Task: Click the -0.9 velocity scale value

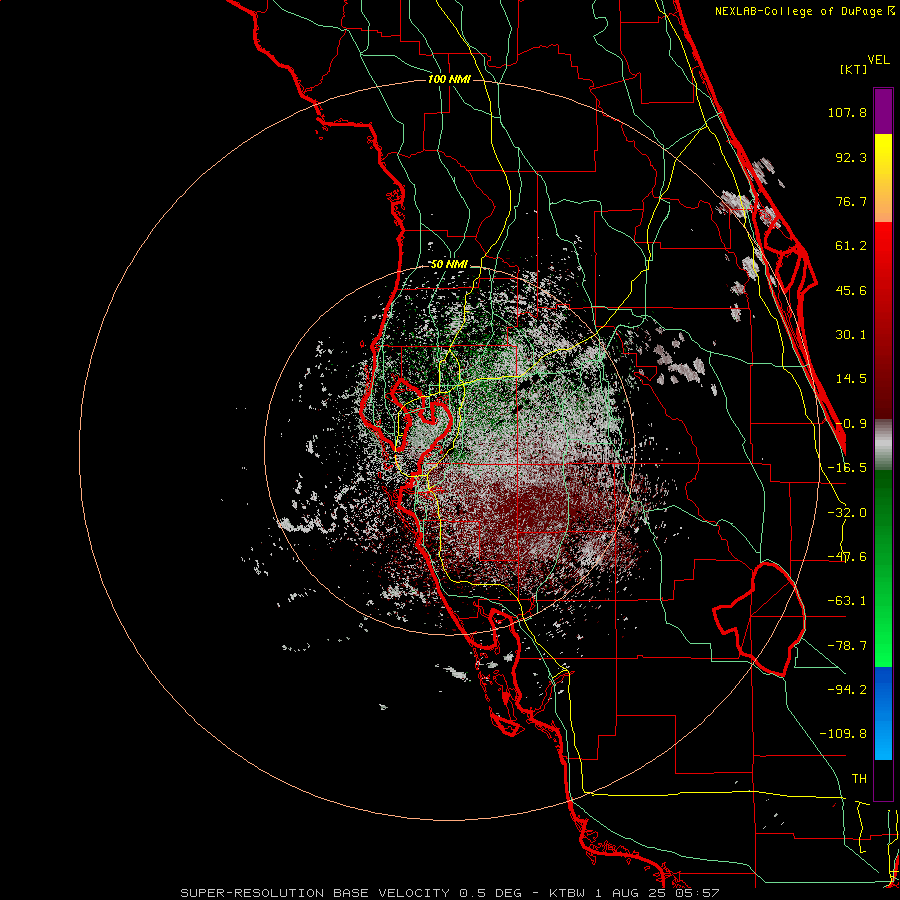Action: 851,424
